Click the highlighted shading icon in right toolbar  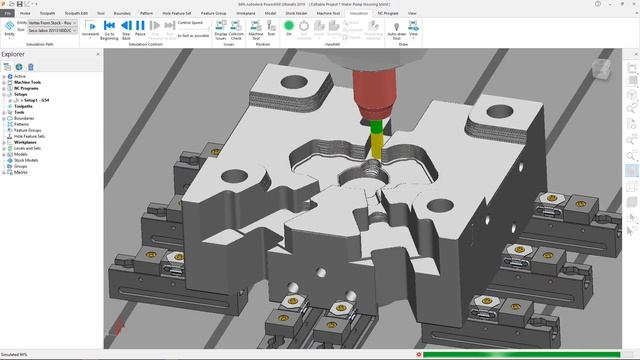(632, 171)
